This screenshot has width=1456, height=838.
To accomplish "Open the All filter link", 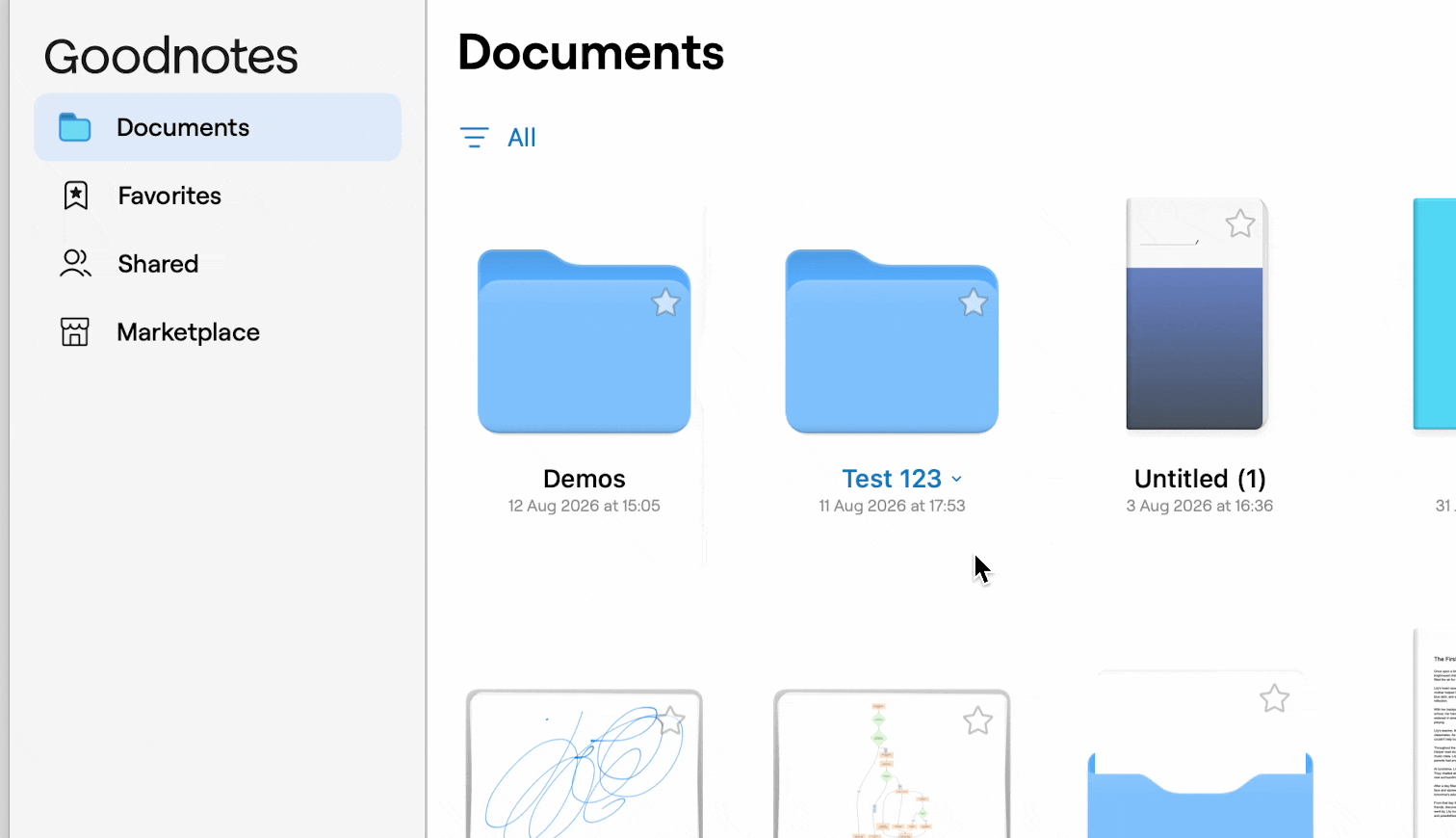I will pyautogui.click(x=522, y=138).
